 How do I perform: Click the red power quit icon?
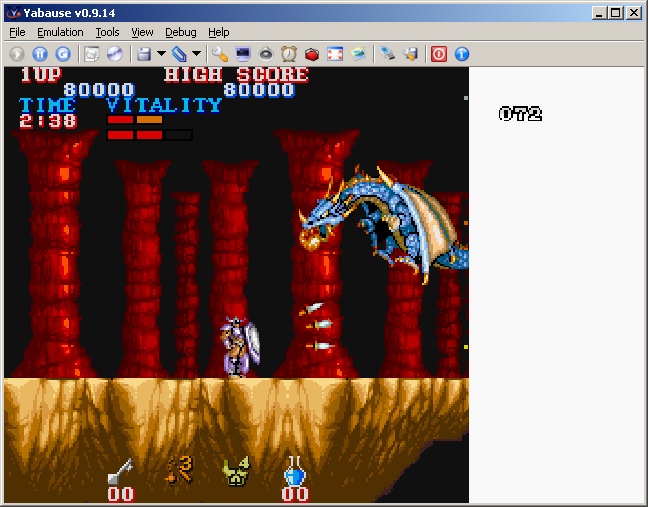[x=439, y=54]
